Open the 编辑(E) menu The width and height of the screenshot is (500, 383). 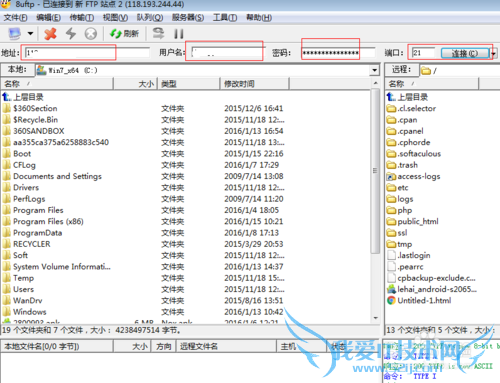pyautogui.click(x=48, y=17)
